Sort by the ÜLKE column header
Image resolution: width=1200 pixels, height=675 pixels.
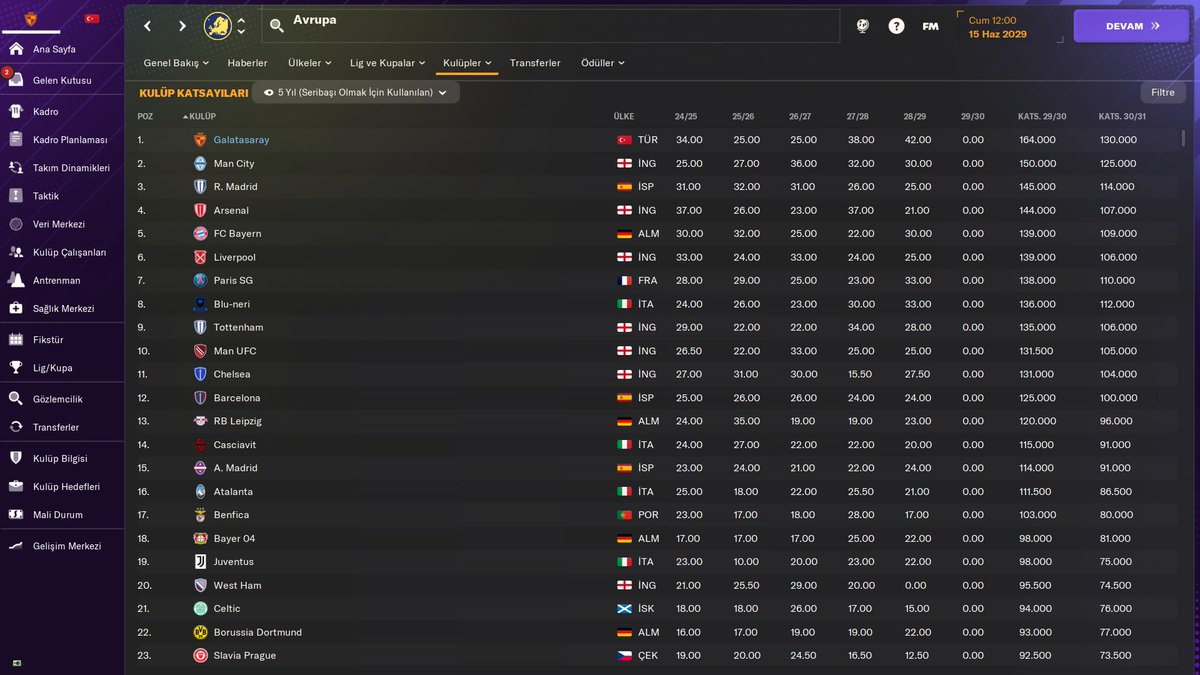[x=624, y=117]
